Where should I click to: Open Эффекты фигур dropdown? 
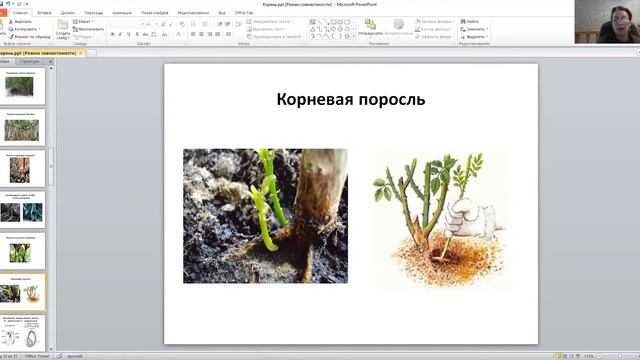[434, 37]
